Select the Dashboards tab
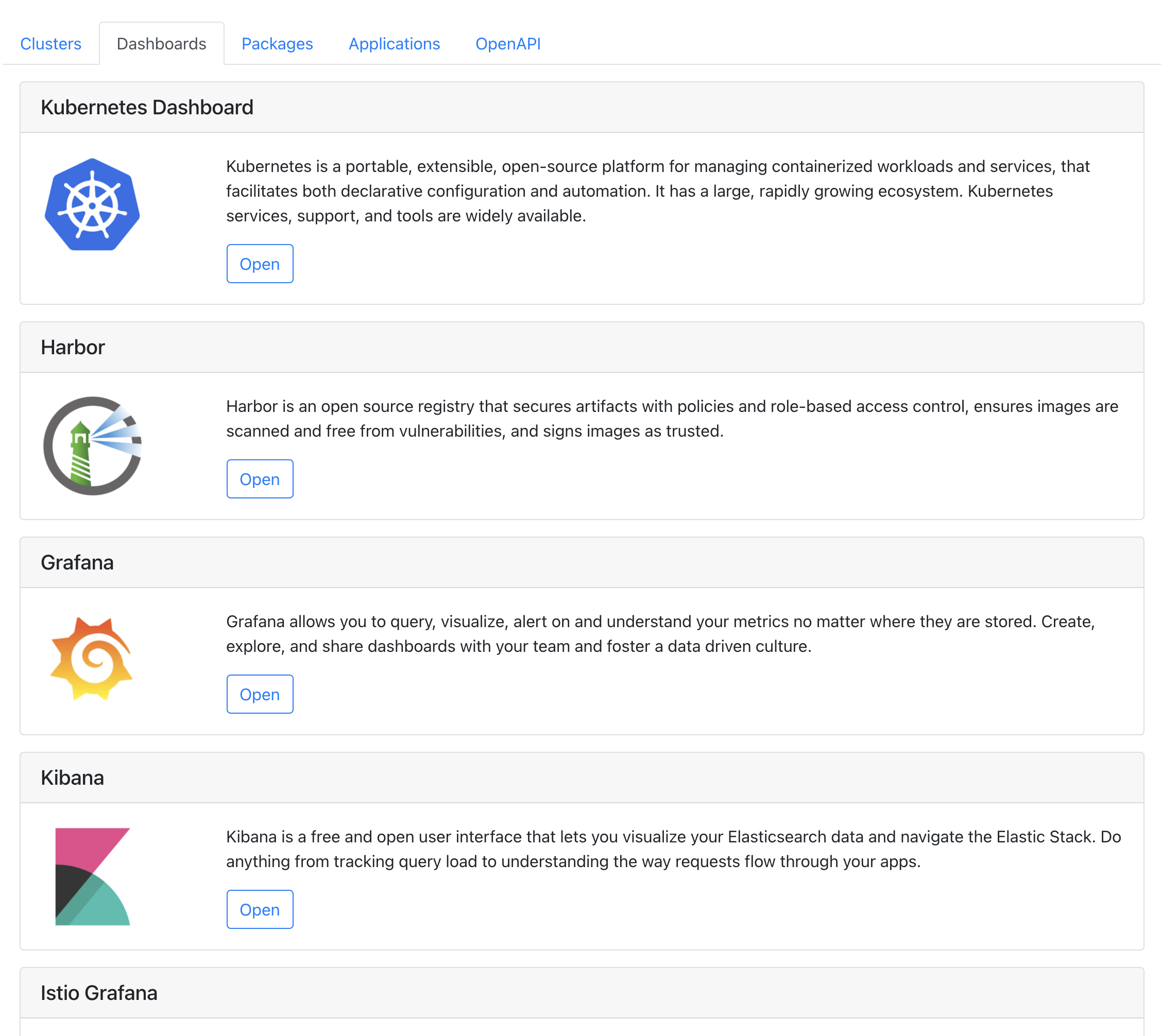The image size is (1161, 1036). click(162, 44)
